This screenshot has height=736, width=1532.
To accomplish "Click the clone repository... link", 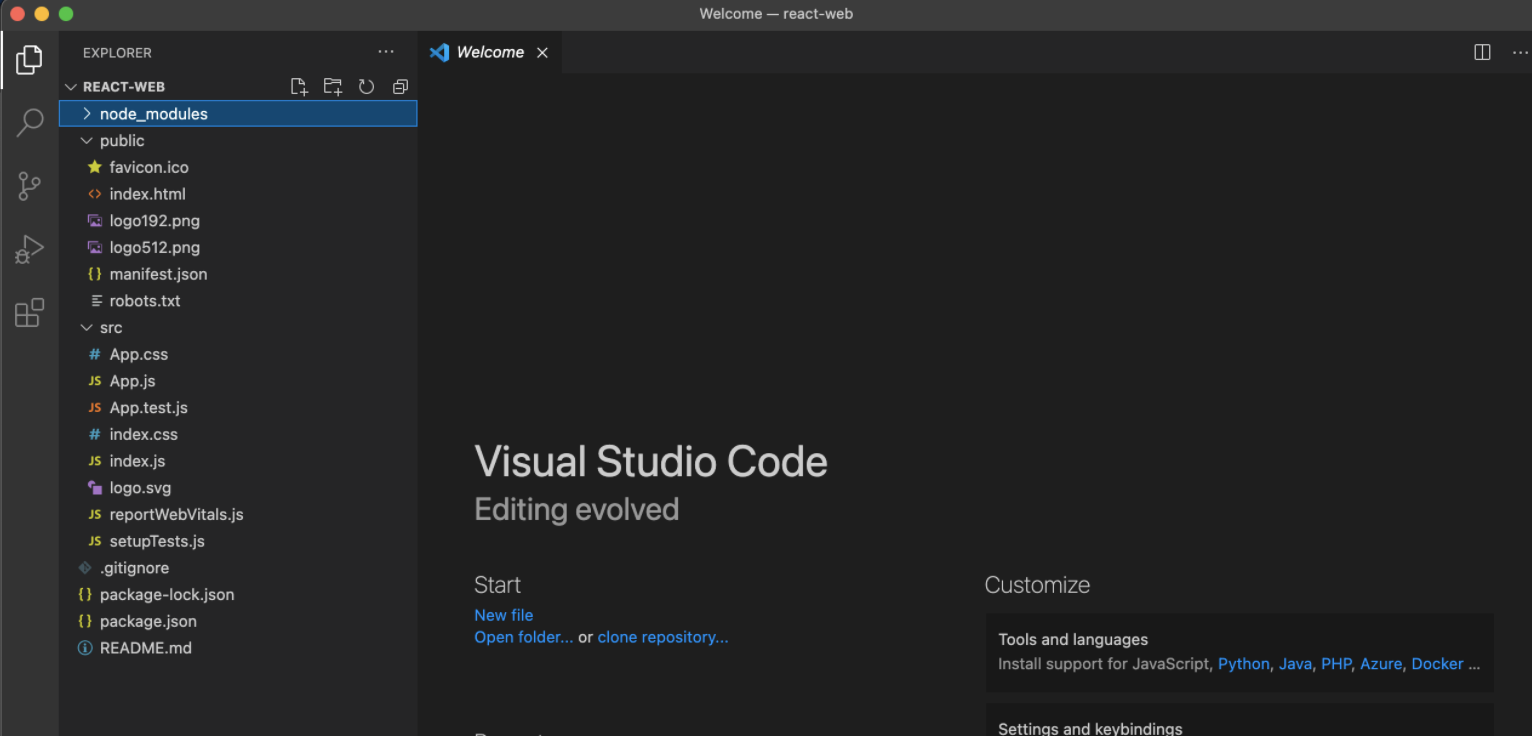I will click(663, 637).
